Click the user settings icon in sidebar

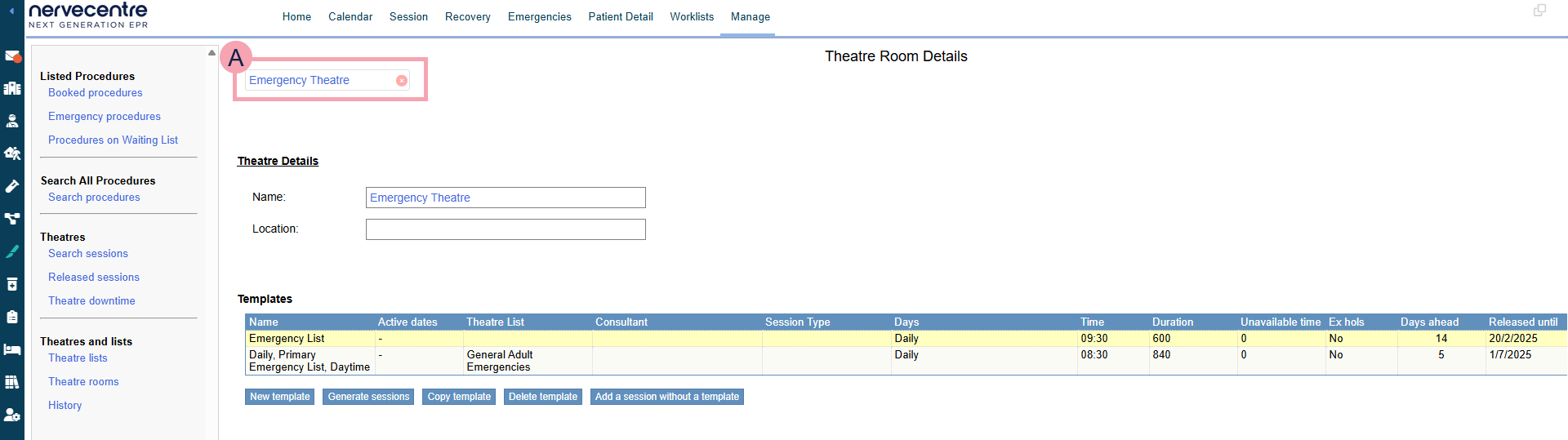pyautogui.click(x=12, y=415)
